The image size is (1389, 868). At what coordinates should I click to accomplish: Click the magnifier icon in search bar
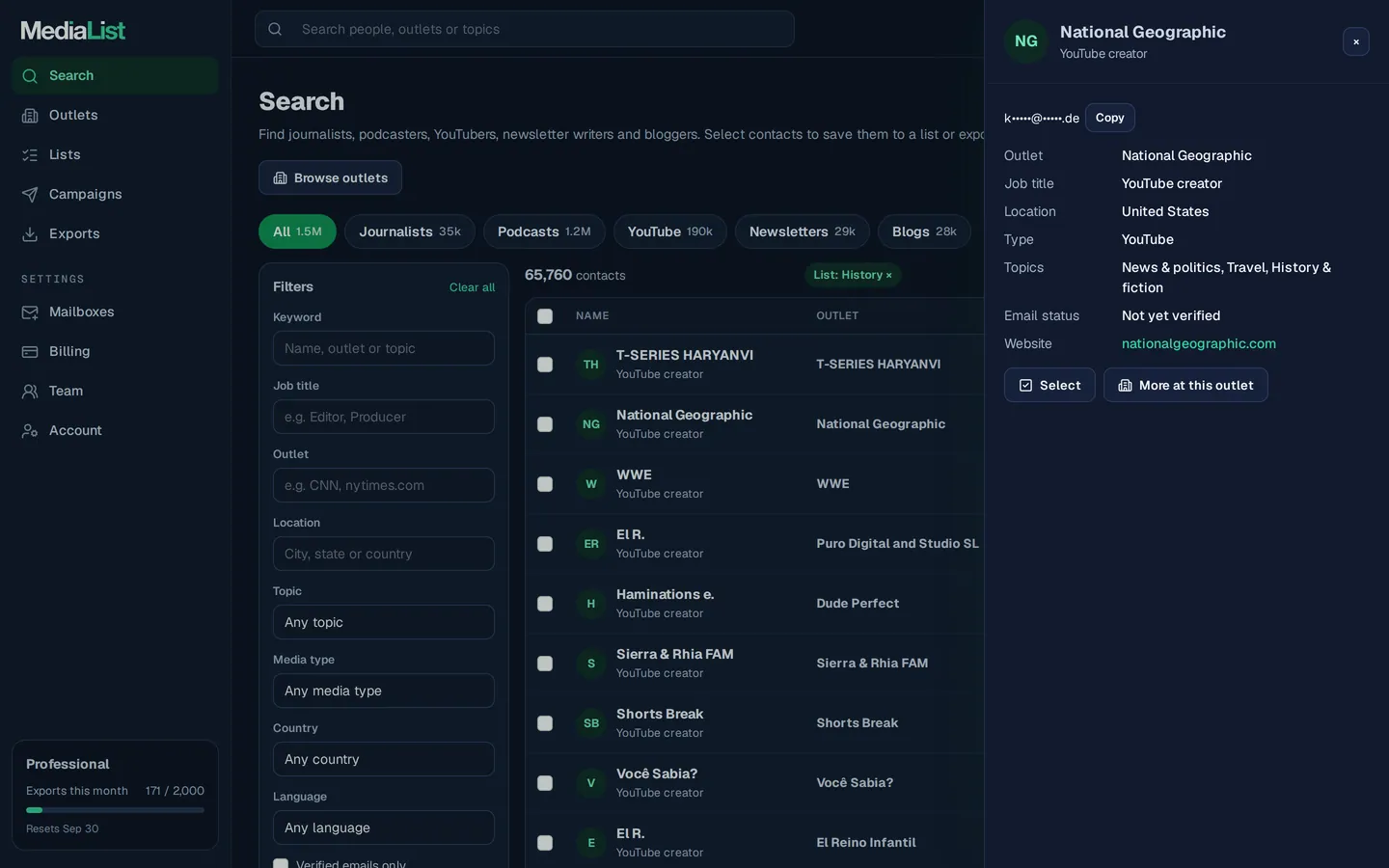coord(275,29)
